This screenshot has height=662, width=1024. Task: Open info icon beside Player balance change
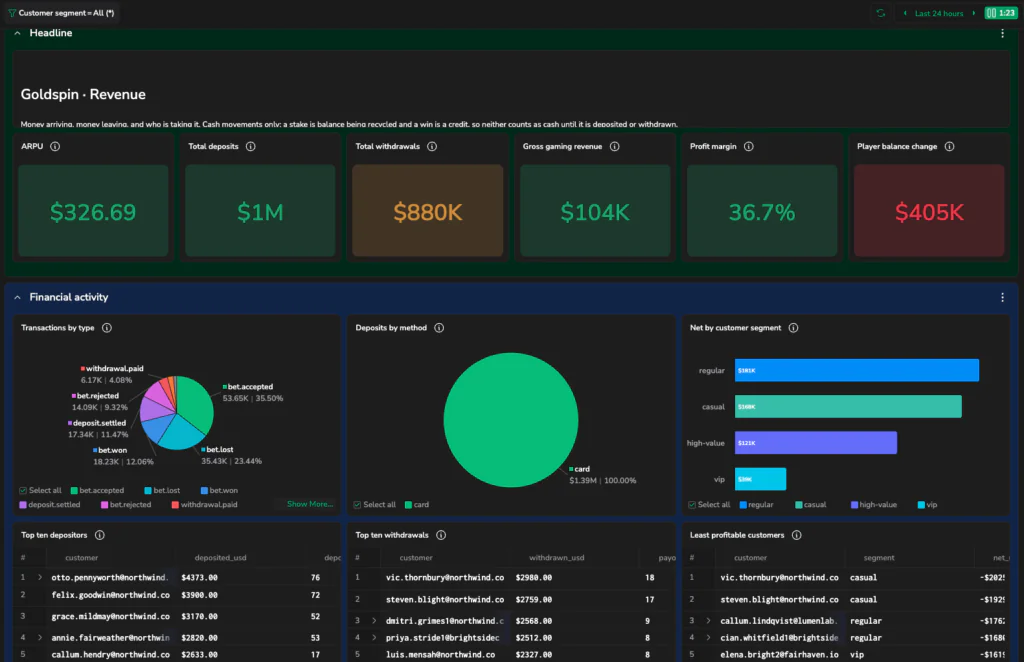click(x=949, y=146)
